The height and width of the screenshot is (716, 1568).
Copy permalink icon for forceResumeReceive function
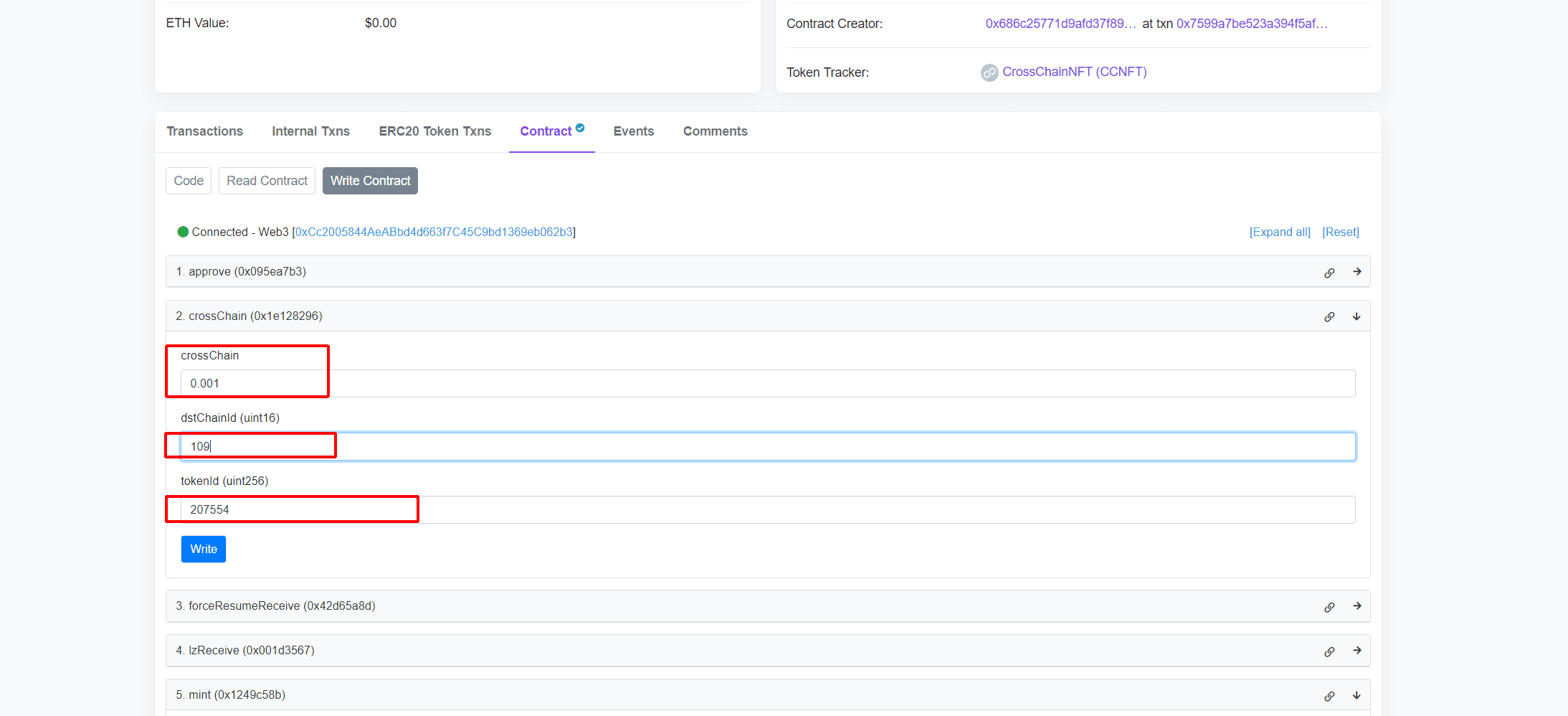pyautogui.click(x=1329, y=607)
